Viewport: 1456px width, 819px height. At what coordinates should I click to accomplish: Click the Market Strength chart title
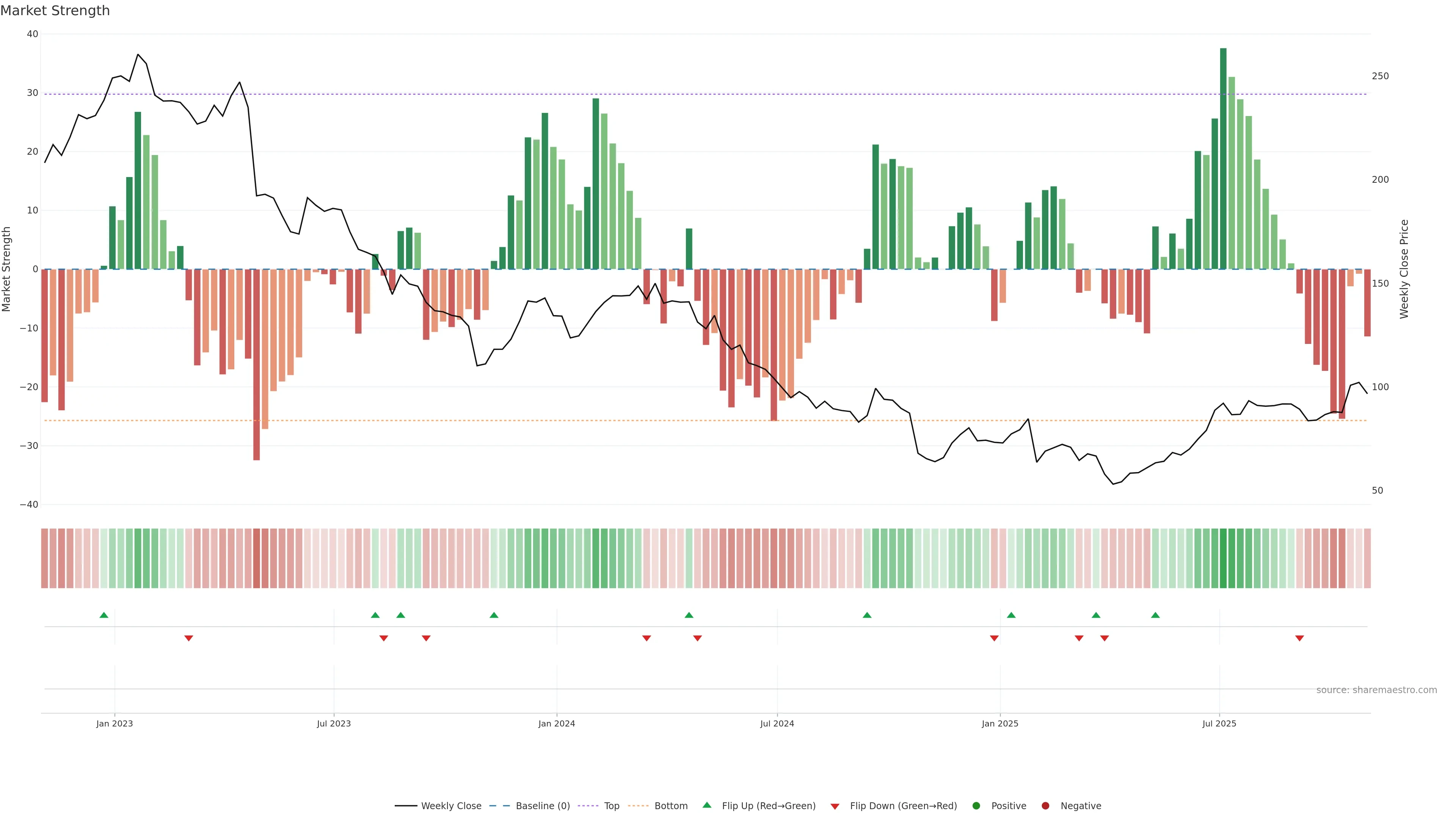pyautogui.click(x=55, y=11)
